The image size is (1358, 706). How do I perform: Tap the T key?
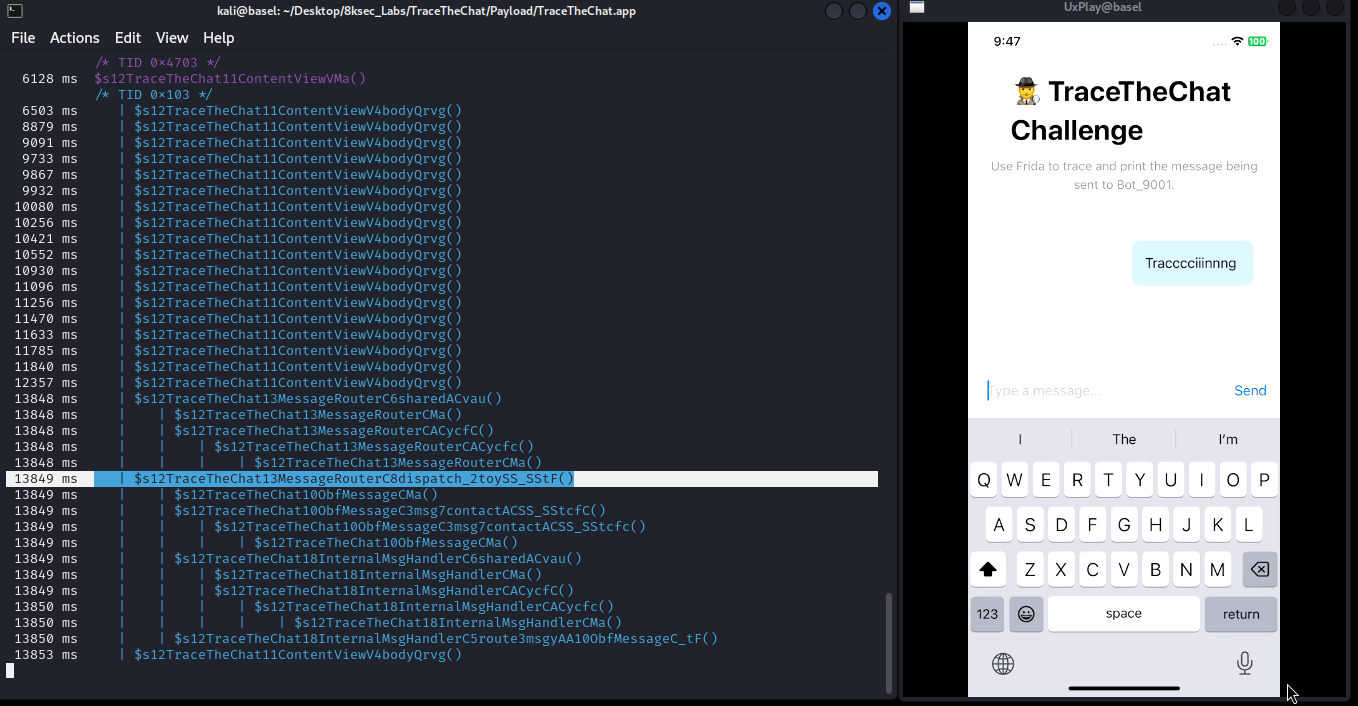click(1108, 480)
